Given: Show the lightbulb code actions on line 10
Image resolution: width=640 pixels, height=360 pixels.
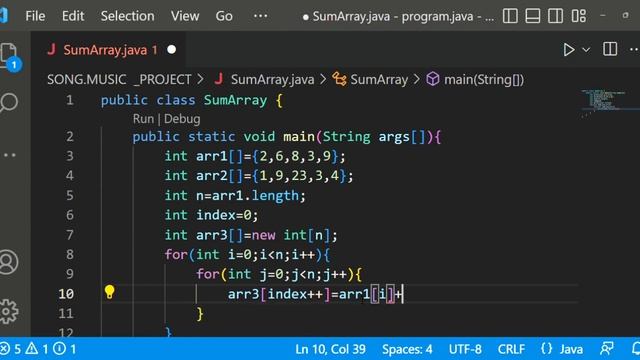Looking at the screenshot, I should tap(109, 292).
